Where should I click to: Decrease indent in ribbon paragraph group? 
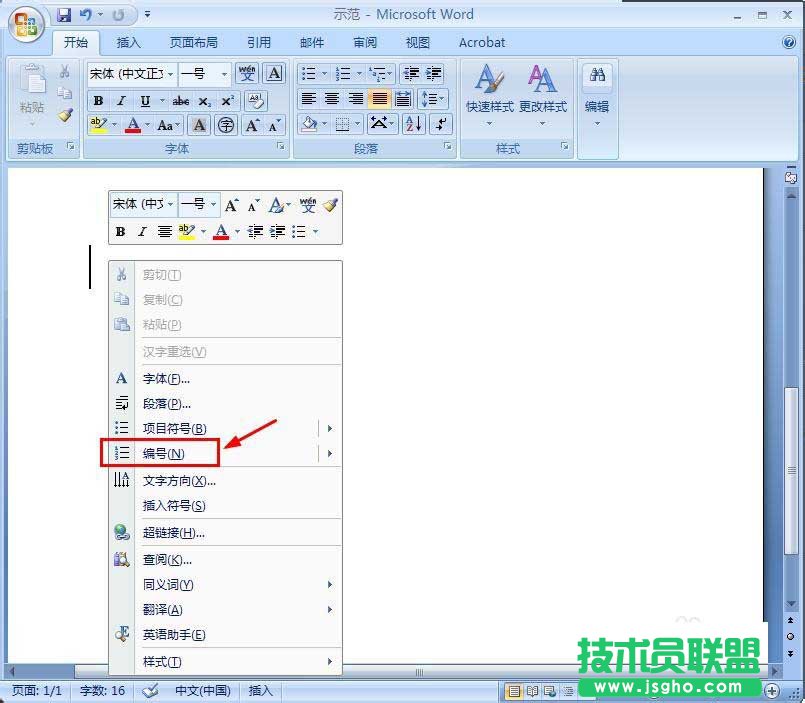(411, 73)
